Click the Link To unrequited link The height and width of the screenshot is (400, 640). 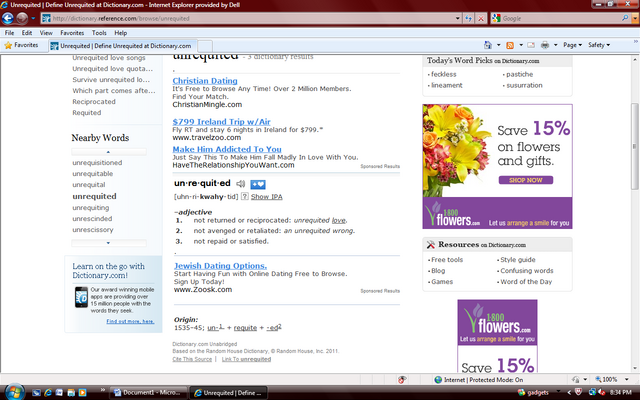[x=246, y=359]
